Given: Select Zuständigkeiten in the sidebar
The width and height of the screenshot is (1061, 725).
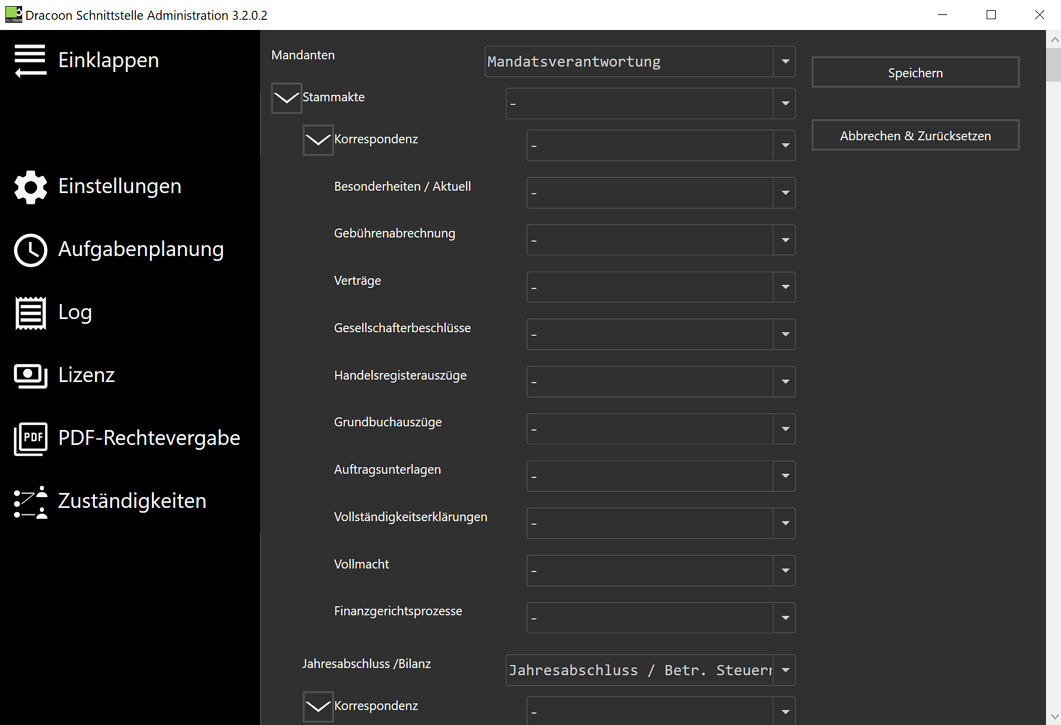Looking at the screenshot, I should pos(132,501).
